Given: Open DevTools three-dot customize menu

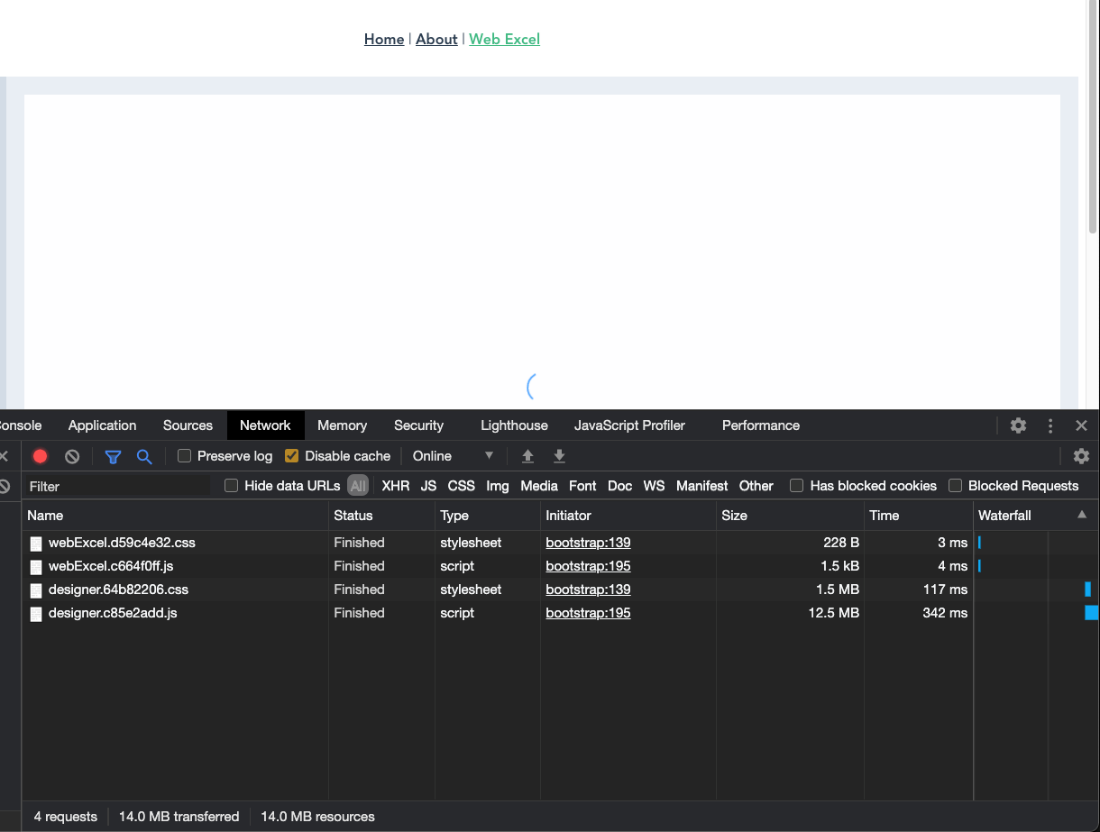Looking at the screenshot, I should (1050, 425).
